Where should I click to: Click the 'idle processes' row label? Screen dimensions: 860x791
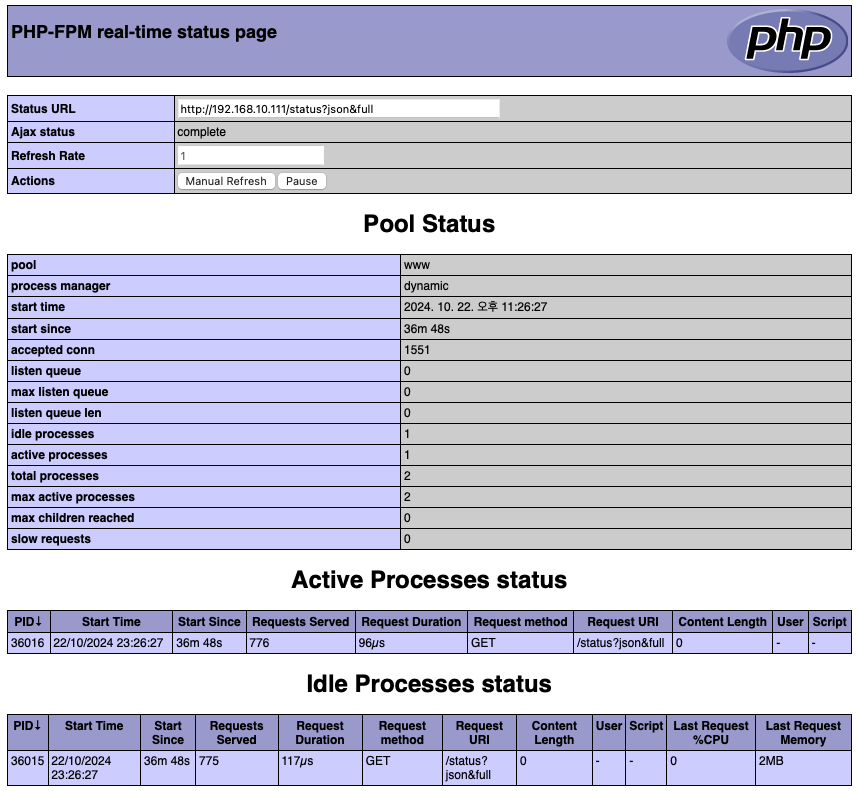tap(53, 433)
